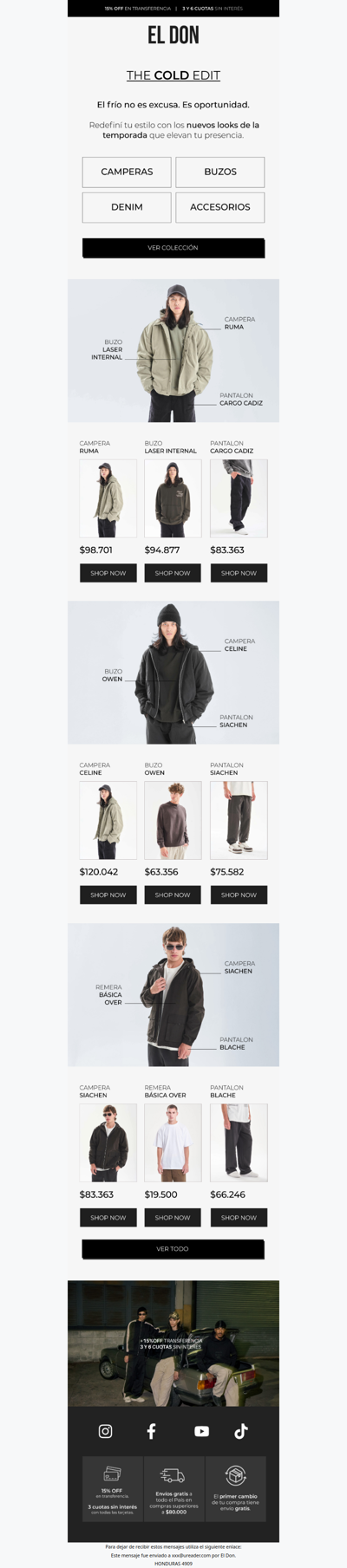Click the free shipping truck icon

(x=173, y=1475)
